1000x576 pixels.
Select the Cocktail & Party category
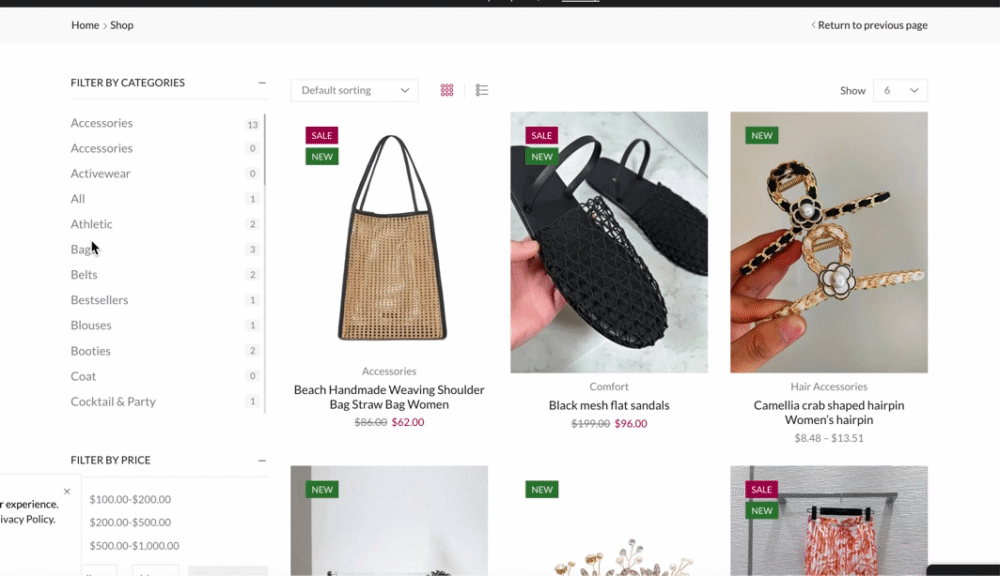click(113, 402)
